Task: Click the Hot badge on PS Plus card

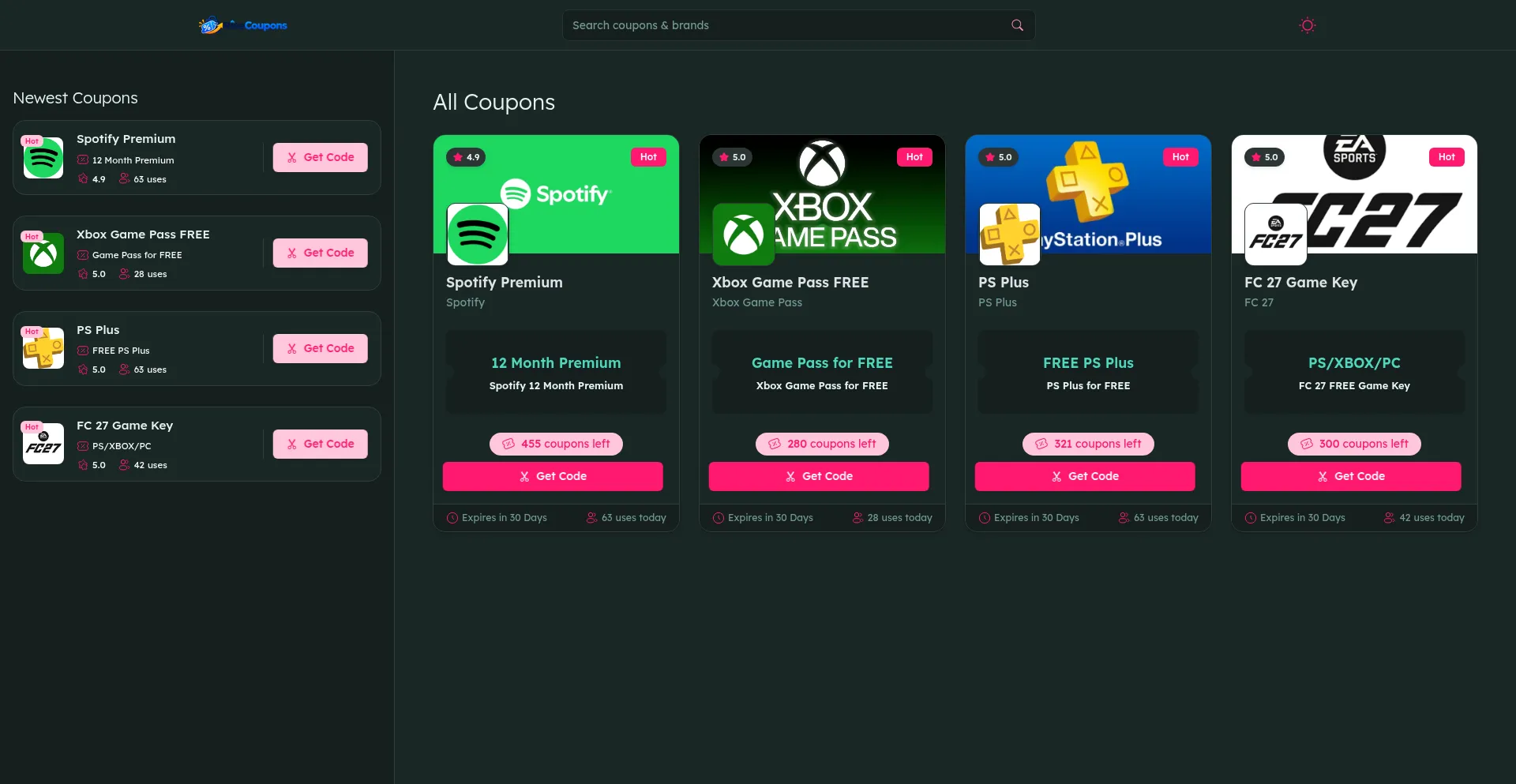Action: [1180, 157]
